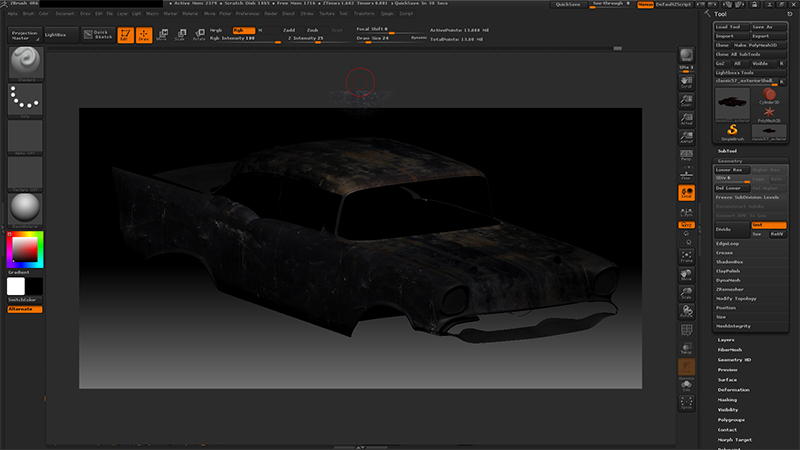Click Make PolyMesh3D button
The image size is (800, 450).
759,45
